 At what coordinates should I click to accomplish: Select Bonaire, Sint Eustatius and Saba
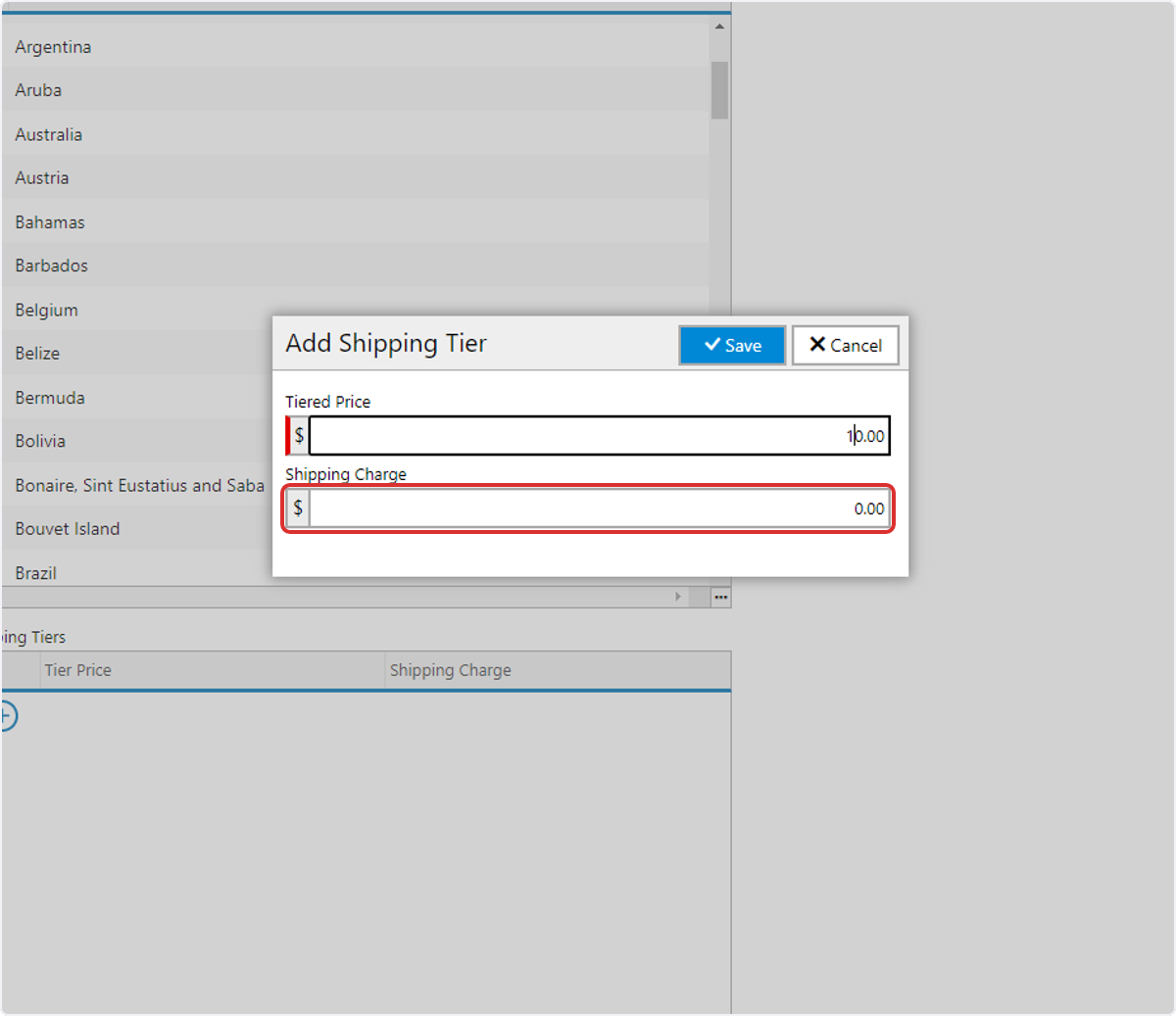(137, 485)
